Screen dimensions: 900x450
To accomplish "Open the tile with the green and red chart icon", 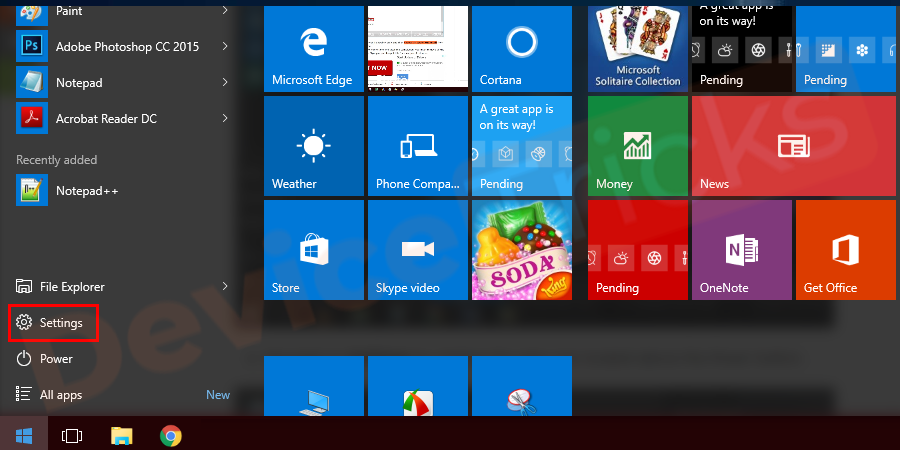I will click(x=418, y=386).
